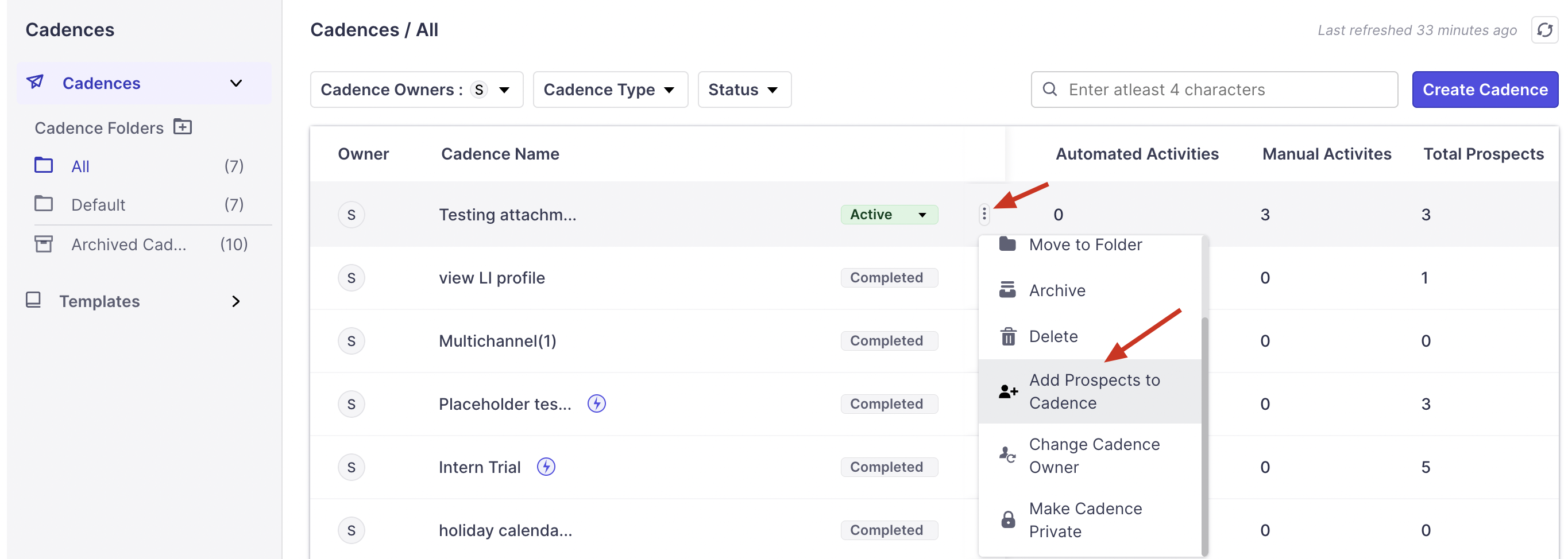Click lightning icon beside Placeholder tes cadence
This screenshot has width=1568, height=559.
click(596, 403)
